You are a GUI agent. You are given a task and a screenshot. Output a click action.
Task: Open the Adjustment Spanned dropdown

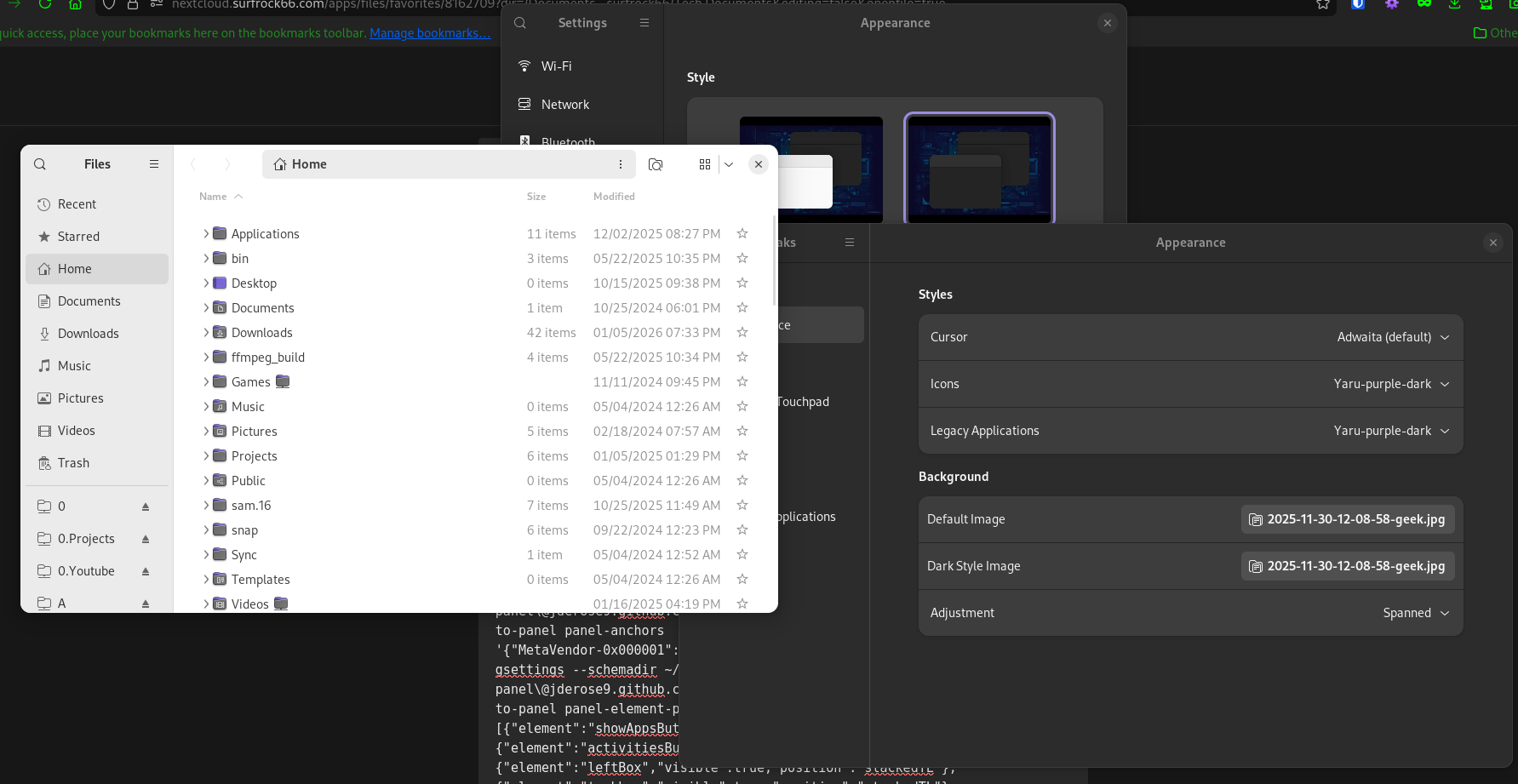[x=1415, y=613]
